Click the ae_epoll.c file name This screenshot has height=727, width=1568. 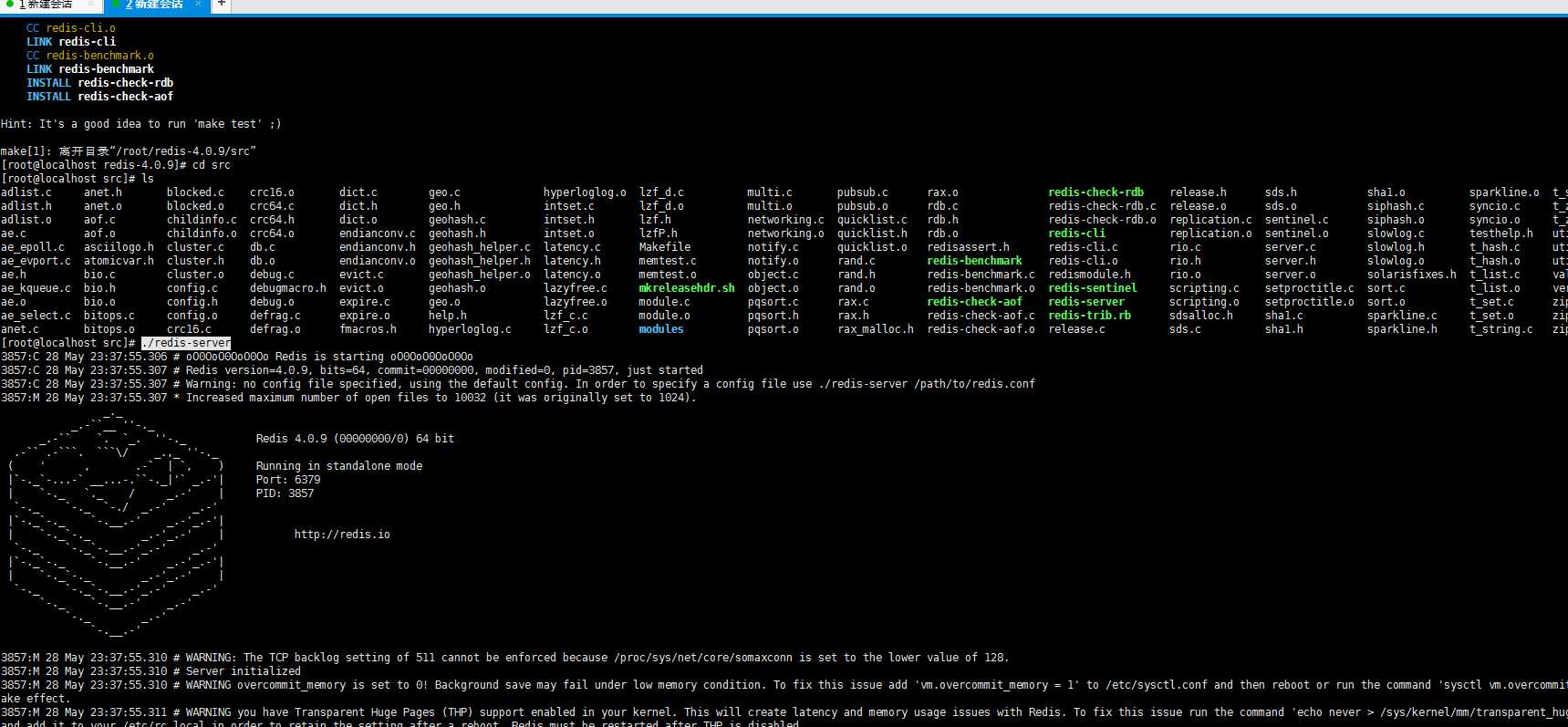[32, 247]
